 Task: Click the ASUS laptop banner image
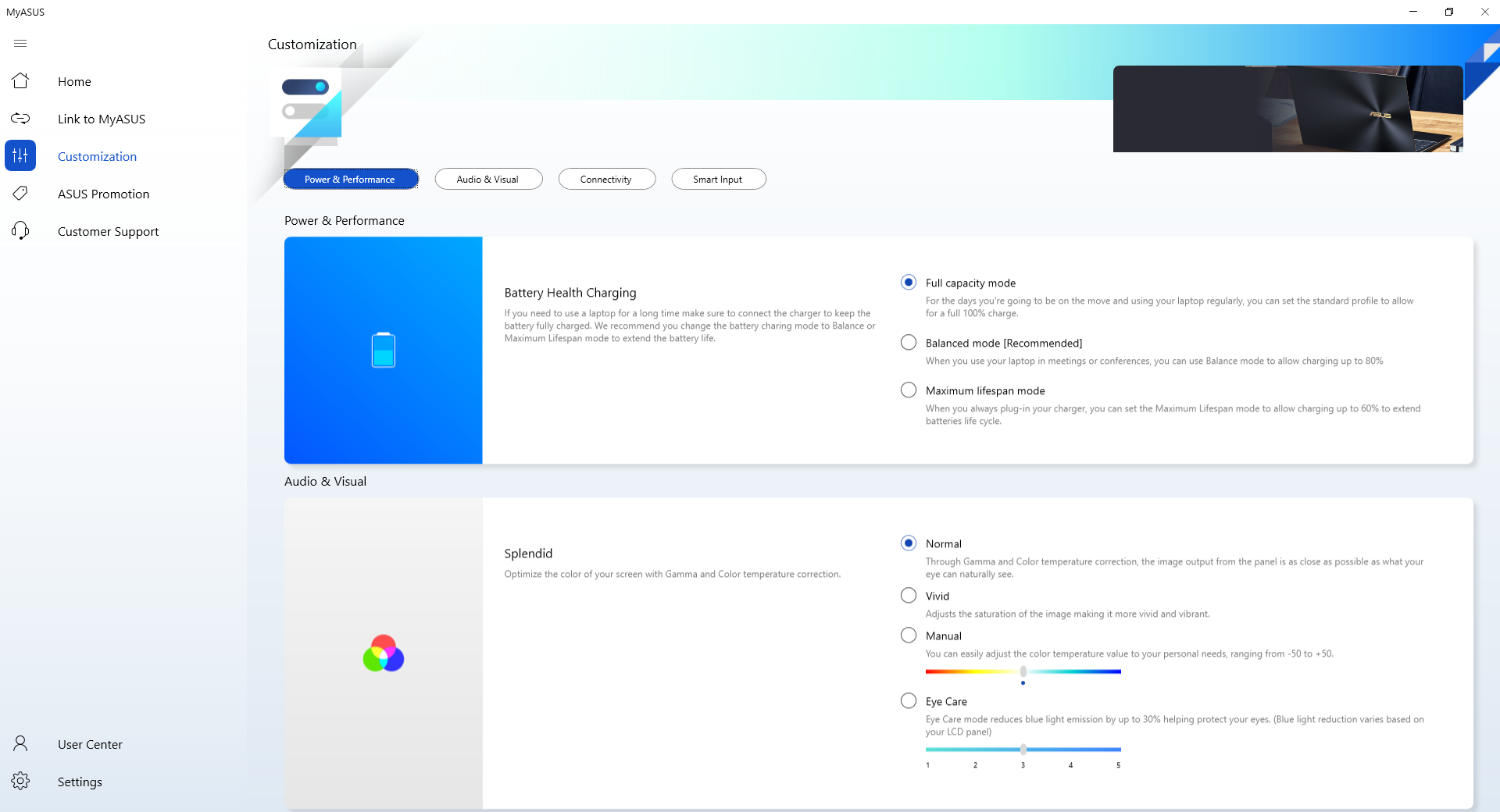1287,109
